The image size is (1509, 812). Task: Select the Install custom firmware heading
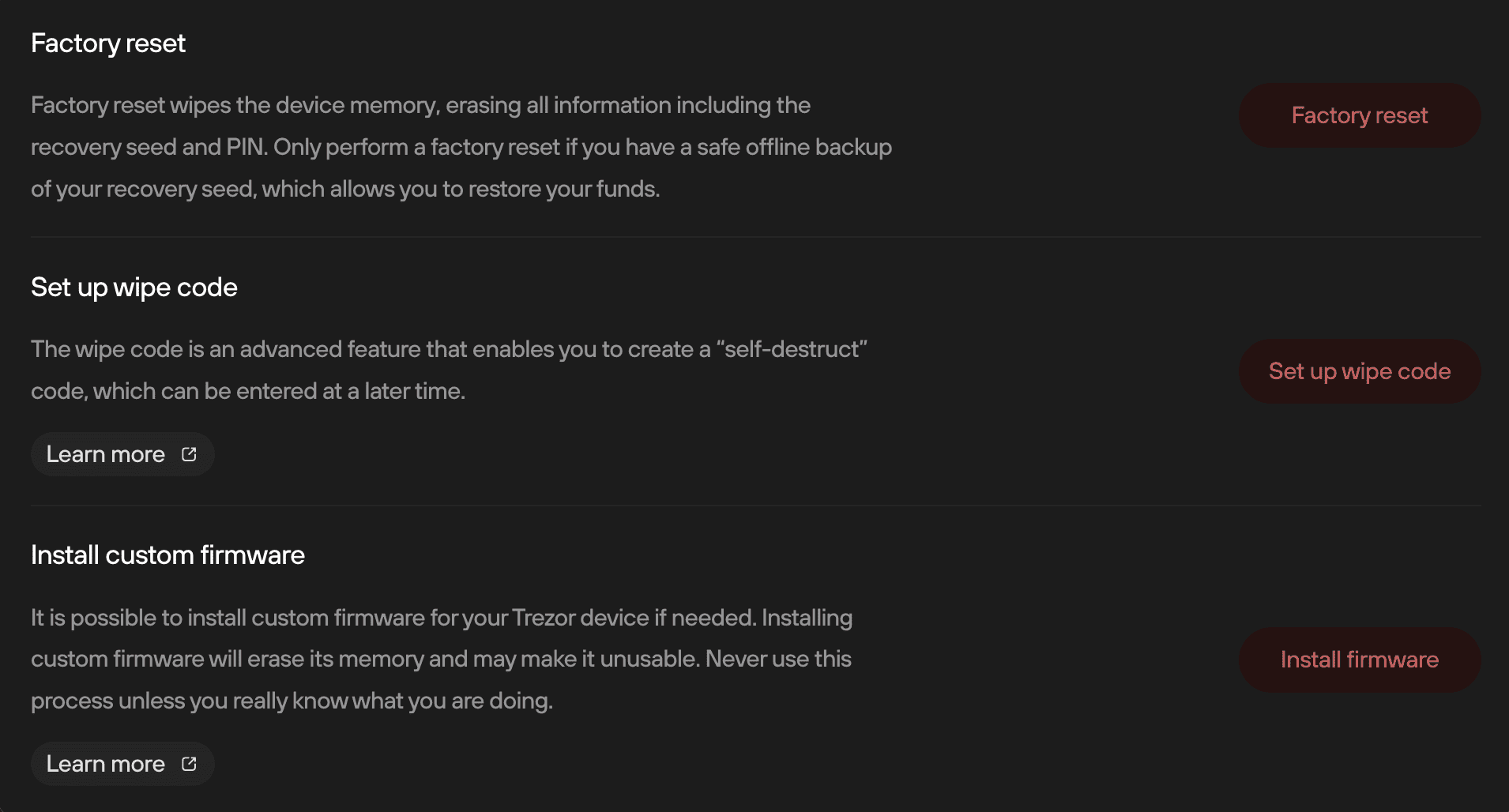(167, 555)
